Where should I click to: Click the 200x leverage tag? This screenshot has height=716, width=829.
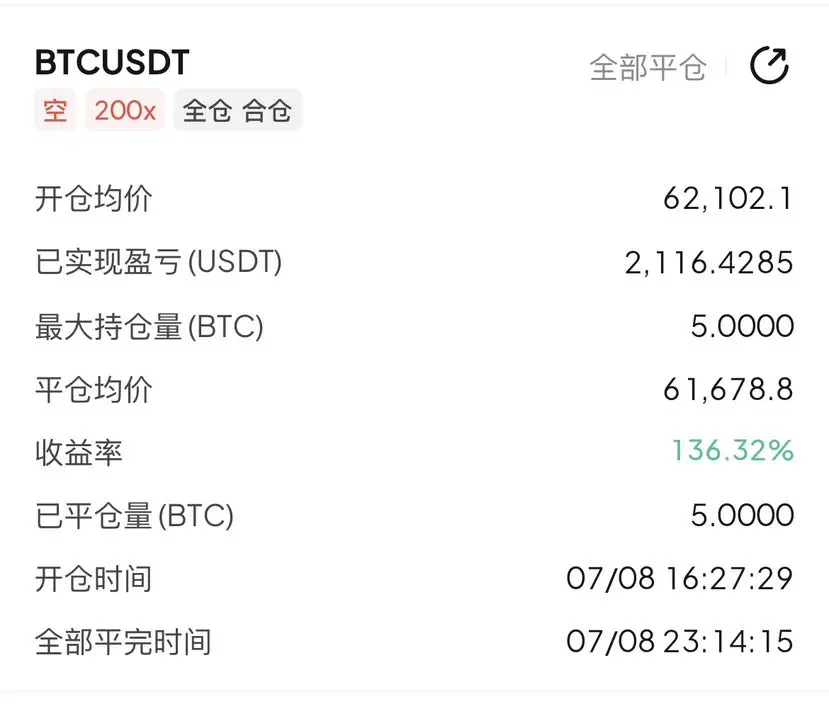coord(125,111)
